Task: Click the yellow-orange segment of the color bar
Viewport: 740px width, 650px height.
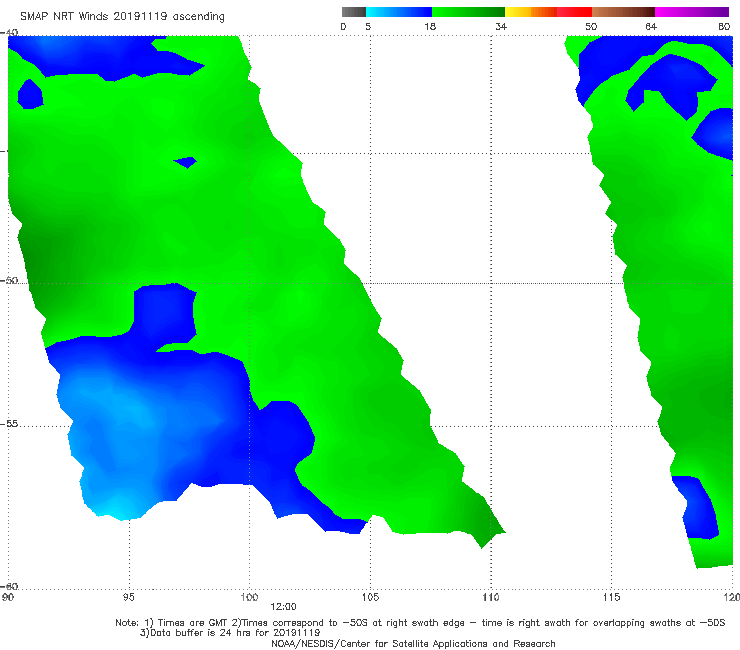Action: [x=531, y=12]
